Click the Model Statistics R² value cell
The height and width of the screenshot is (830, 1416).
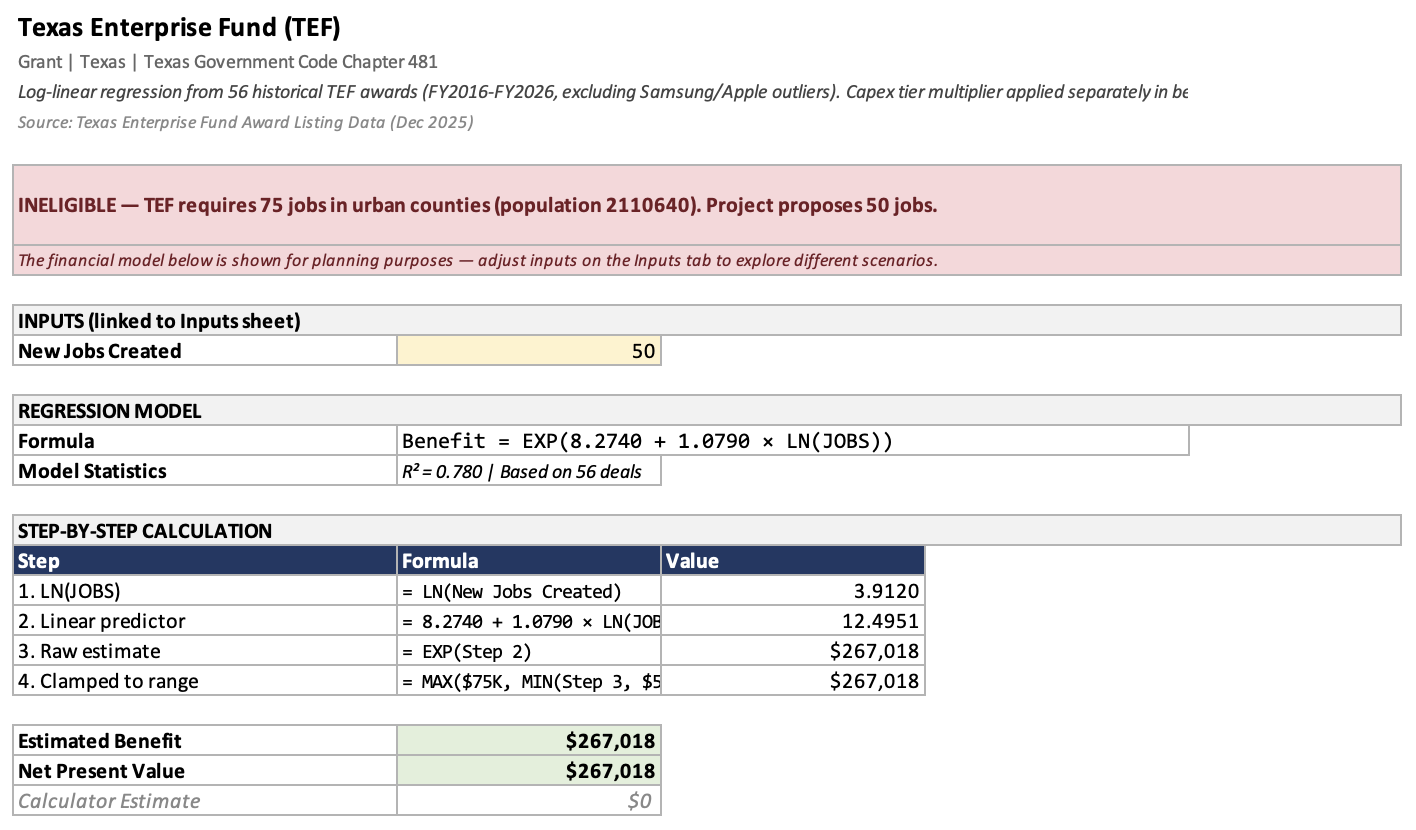click(x=528, y=470)
